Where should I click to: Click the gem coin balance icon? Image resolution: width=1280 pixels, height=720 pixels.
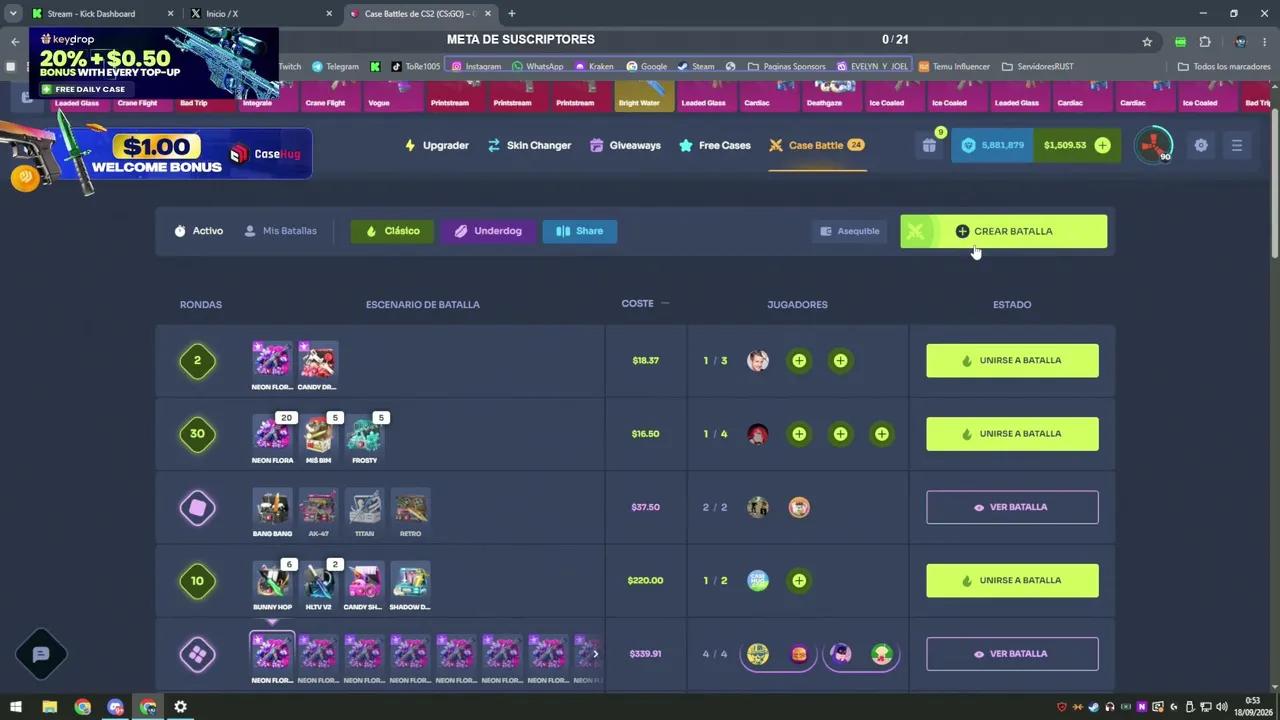click(x=968, y=146)
